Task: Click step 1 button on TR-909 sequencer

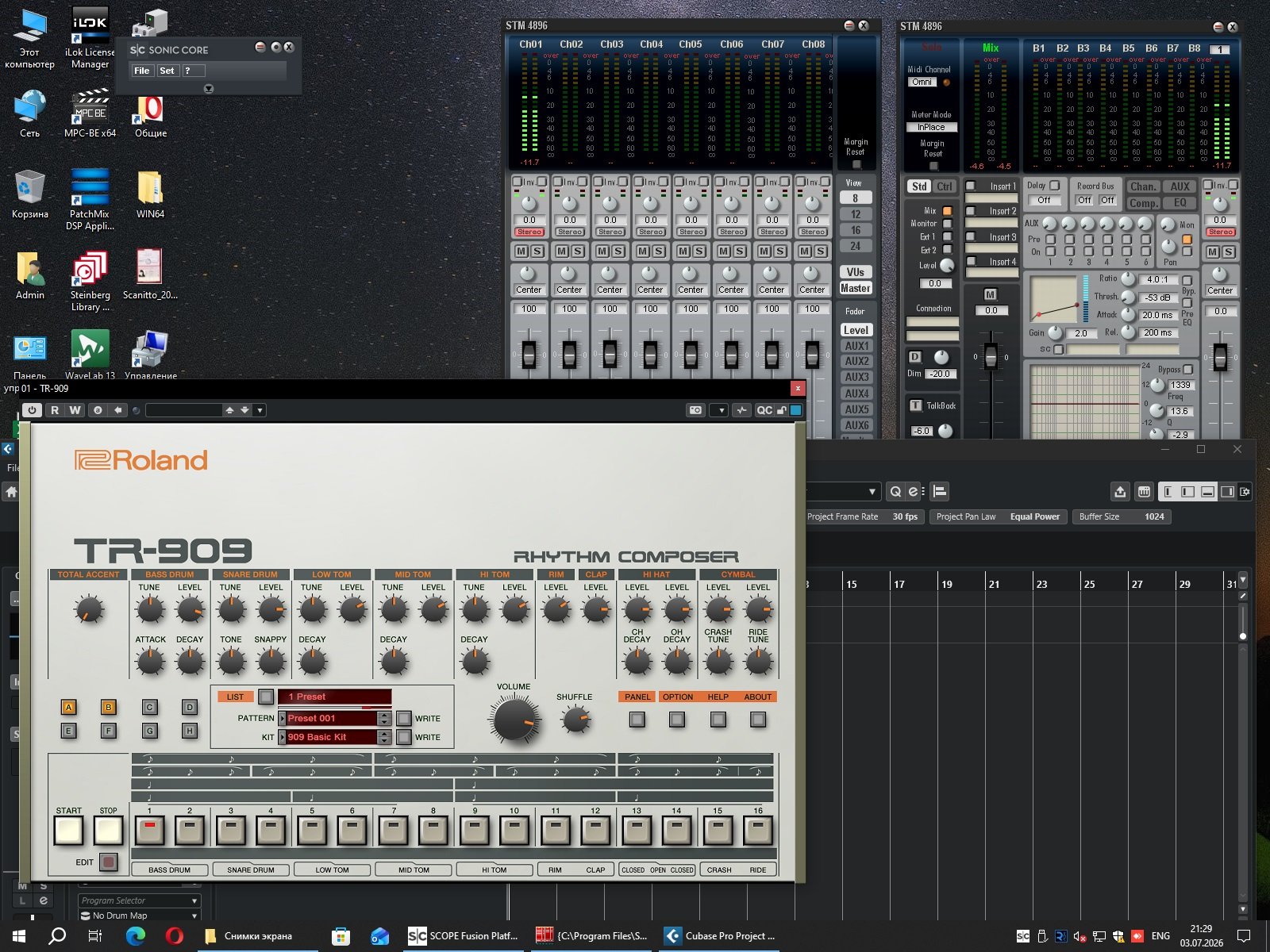Action: click(149, 831)
